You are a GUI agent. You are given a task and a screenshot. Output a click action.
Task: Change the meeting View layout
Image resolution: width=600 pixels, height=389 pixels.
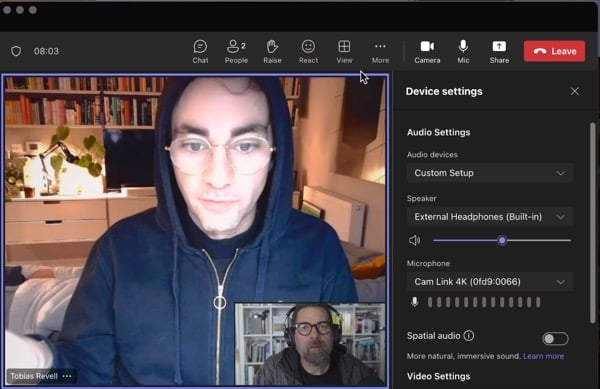point(344,51)
